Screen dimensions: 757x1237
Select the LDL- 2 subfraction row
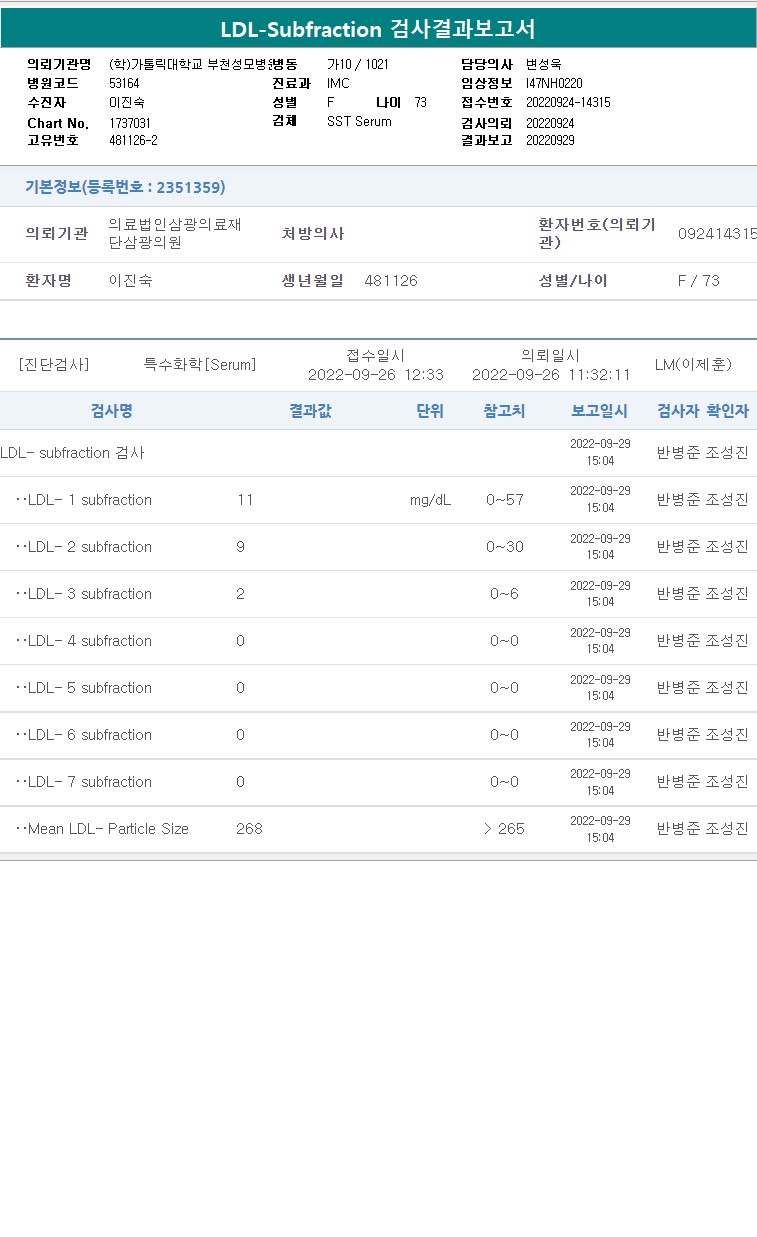click(378, 547)
